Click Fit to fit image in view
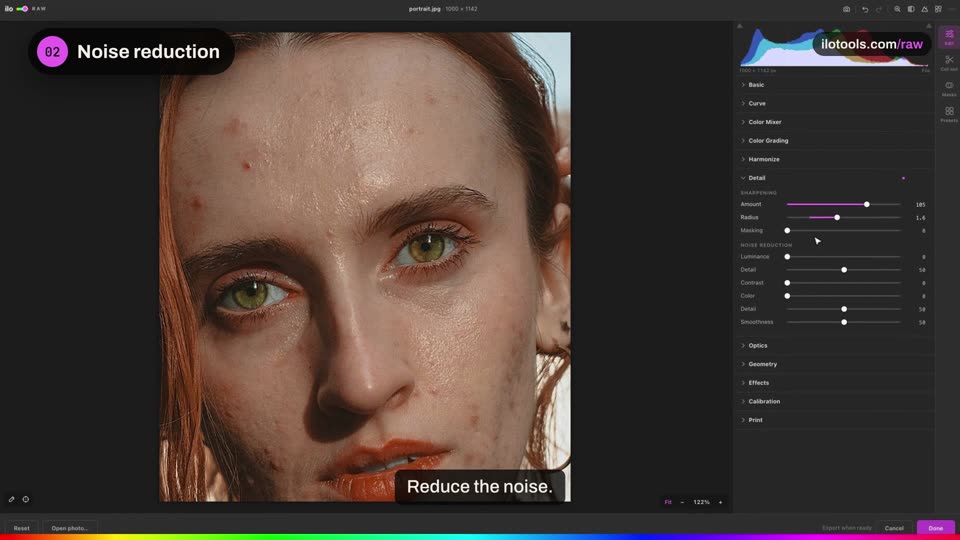The image size is (960, 540). click(x=668, y=502)
